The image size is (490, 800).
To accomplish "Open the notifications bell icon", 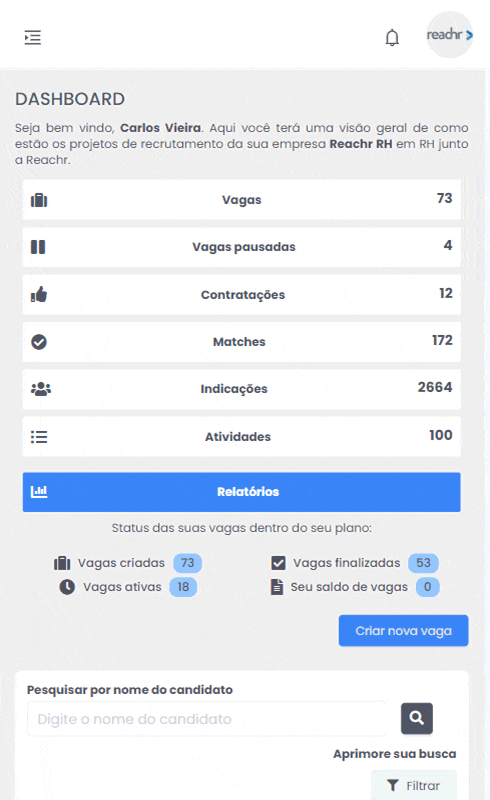I will 392,37.
